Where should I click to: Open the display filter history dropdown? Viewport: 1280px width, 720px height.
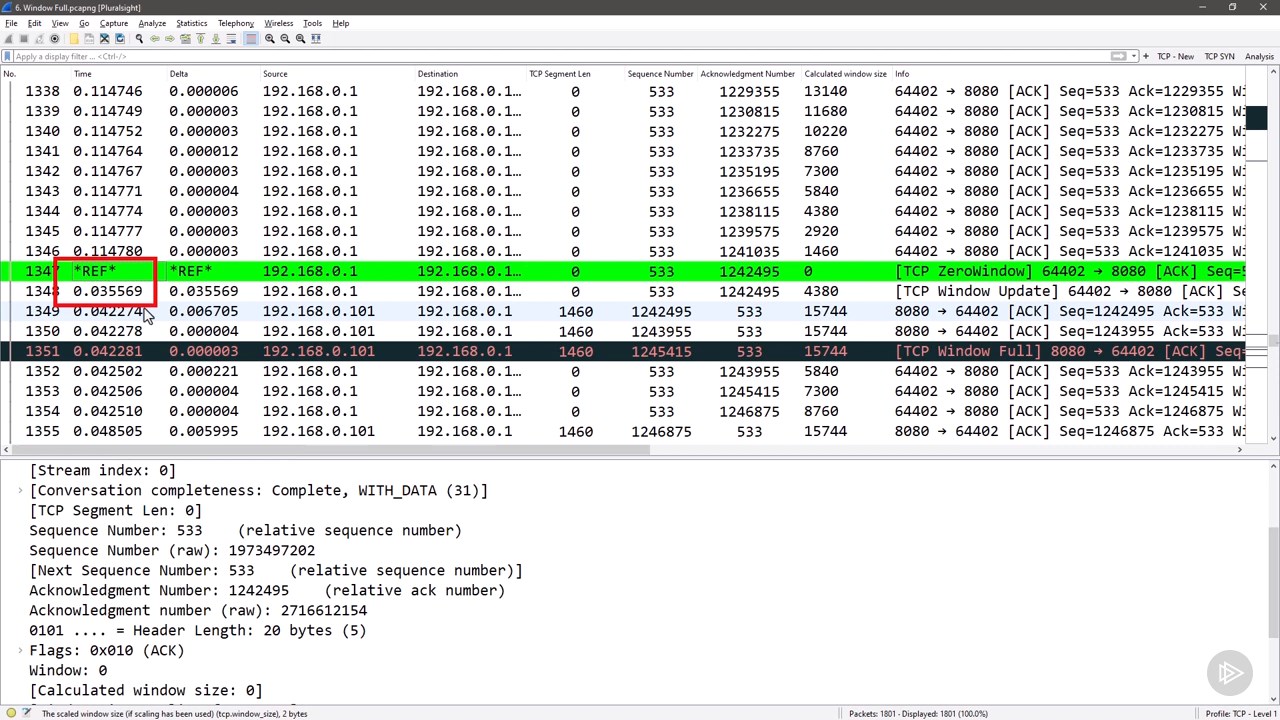coord(1133,56)
